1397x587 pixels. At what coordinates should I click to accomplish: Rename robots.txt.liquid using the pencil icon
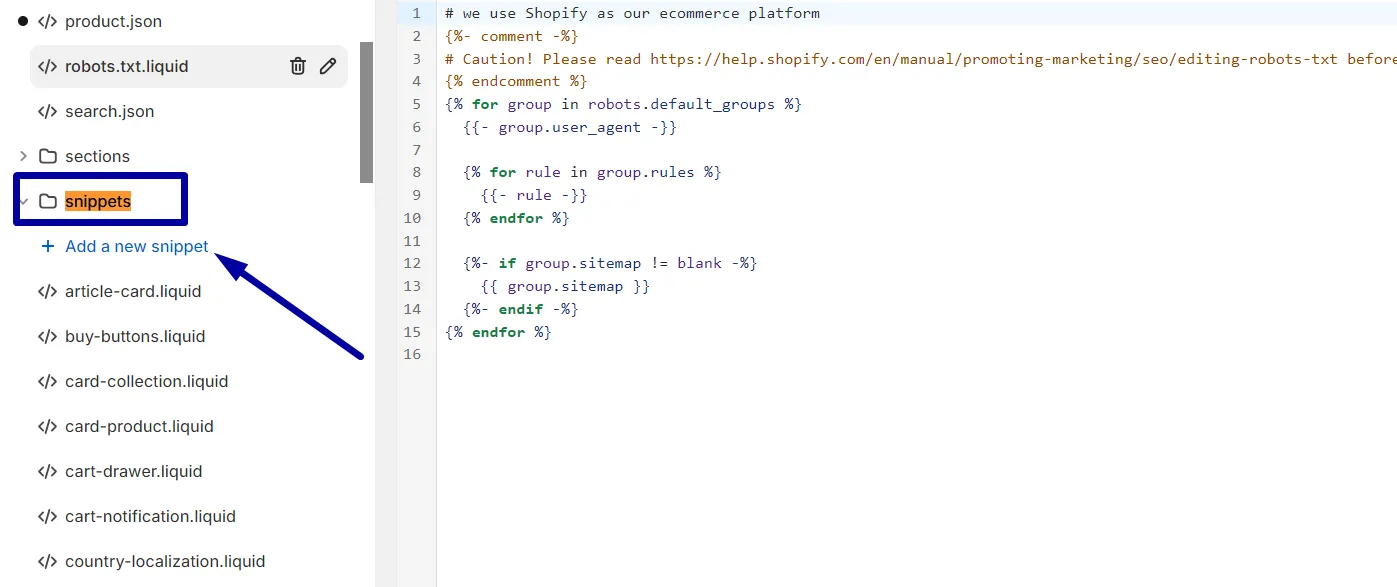click(328, 66)
